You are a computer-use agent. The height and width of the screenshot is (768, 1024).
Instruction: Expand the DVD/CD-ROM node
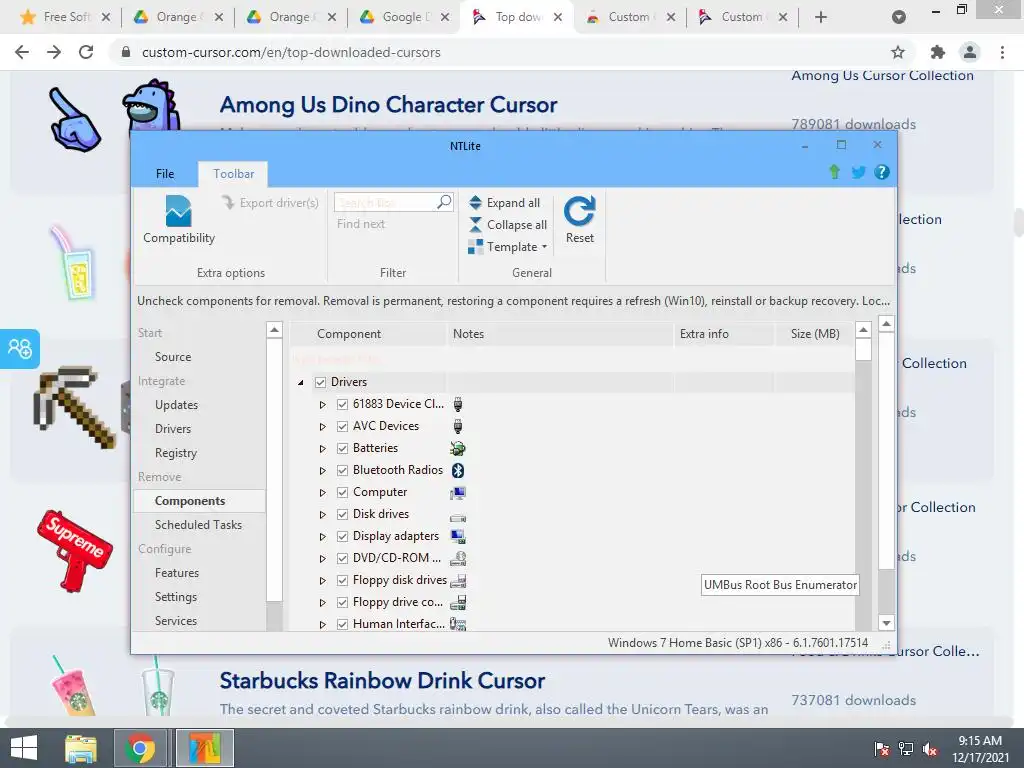pos(323,559)
